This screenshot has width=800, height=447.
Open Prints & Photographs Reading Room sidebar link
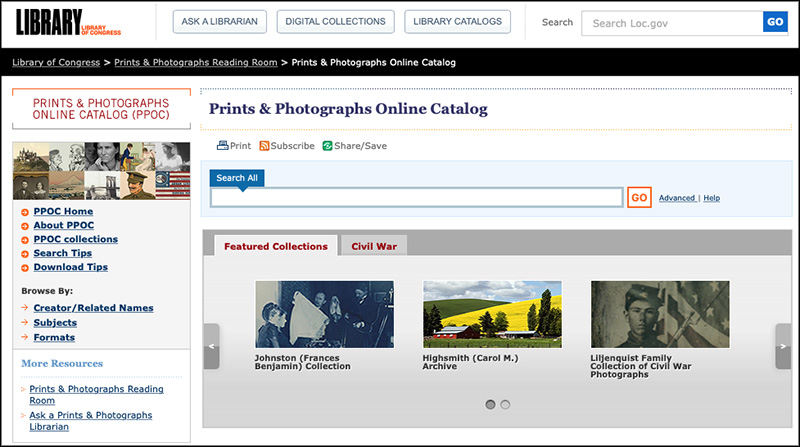96,394
